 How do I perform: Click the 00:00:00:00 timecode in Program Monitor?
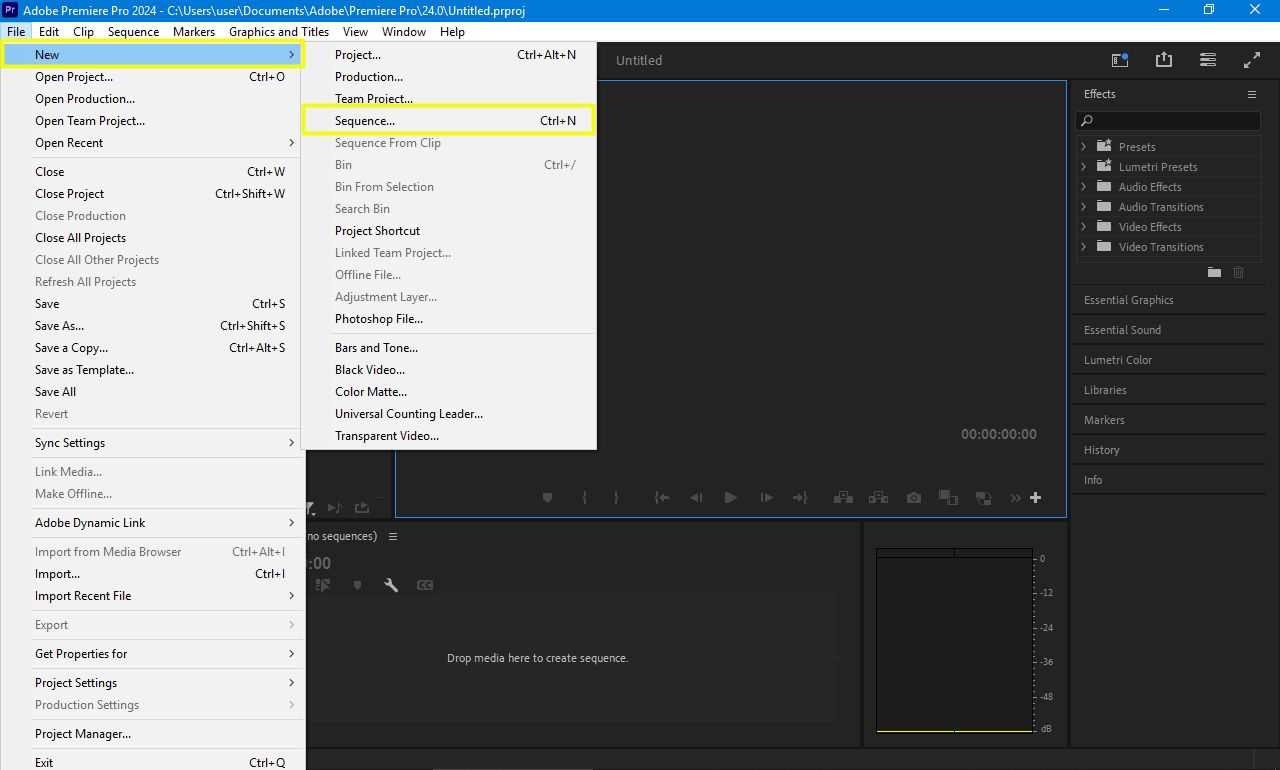[x=998, y=434]
